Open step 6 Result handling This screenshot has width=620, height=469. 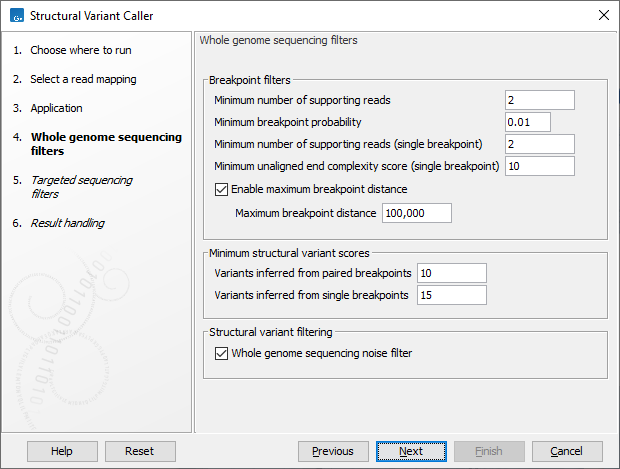pos(67,223)
